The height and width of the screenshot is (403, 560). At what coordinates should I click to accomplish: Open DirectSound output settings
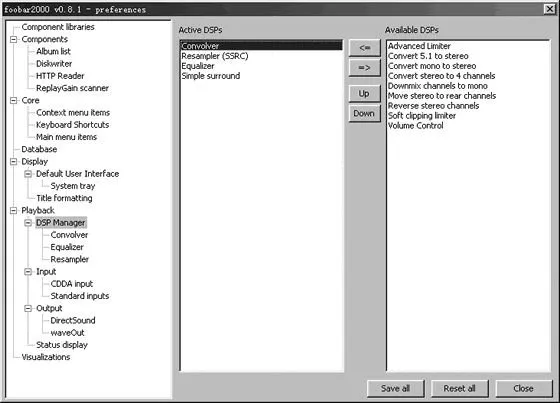[x=73, y=320]
